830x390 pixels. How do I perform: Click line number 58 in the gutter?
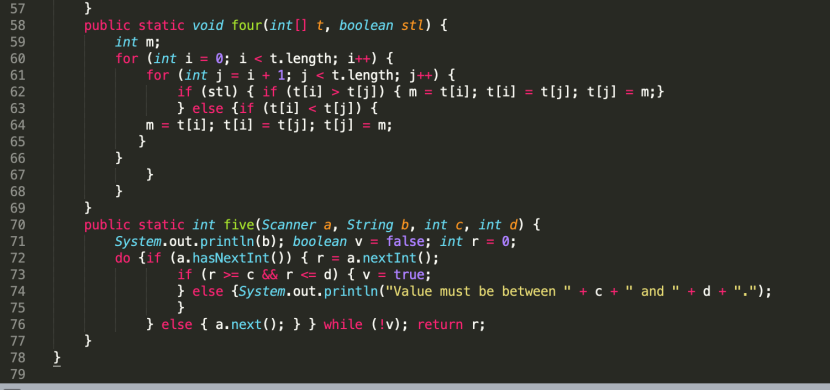(17, 25)
